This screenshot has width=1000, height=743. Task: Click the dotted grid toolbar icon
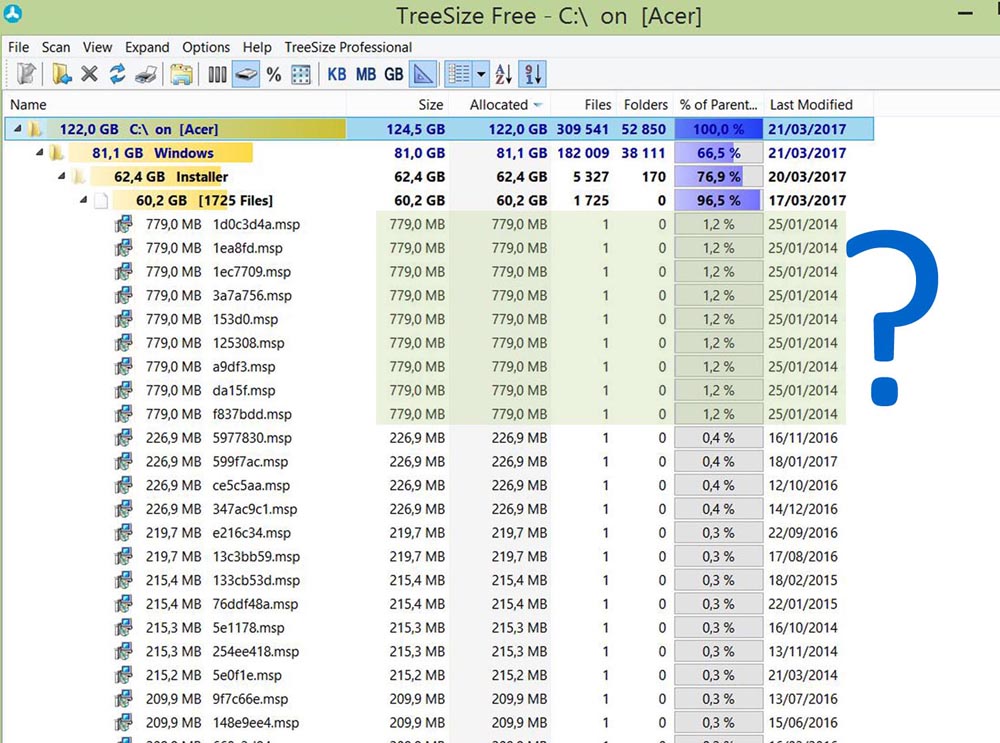click(301, 75)
